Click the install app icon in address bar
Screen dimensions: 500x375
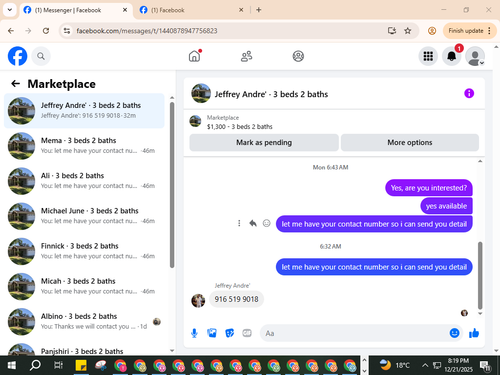392,31
